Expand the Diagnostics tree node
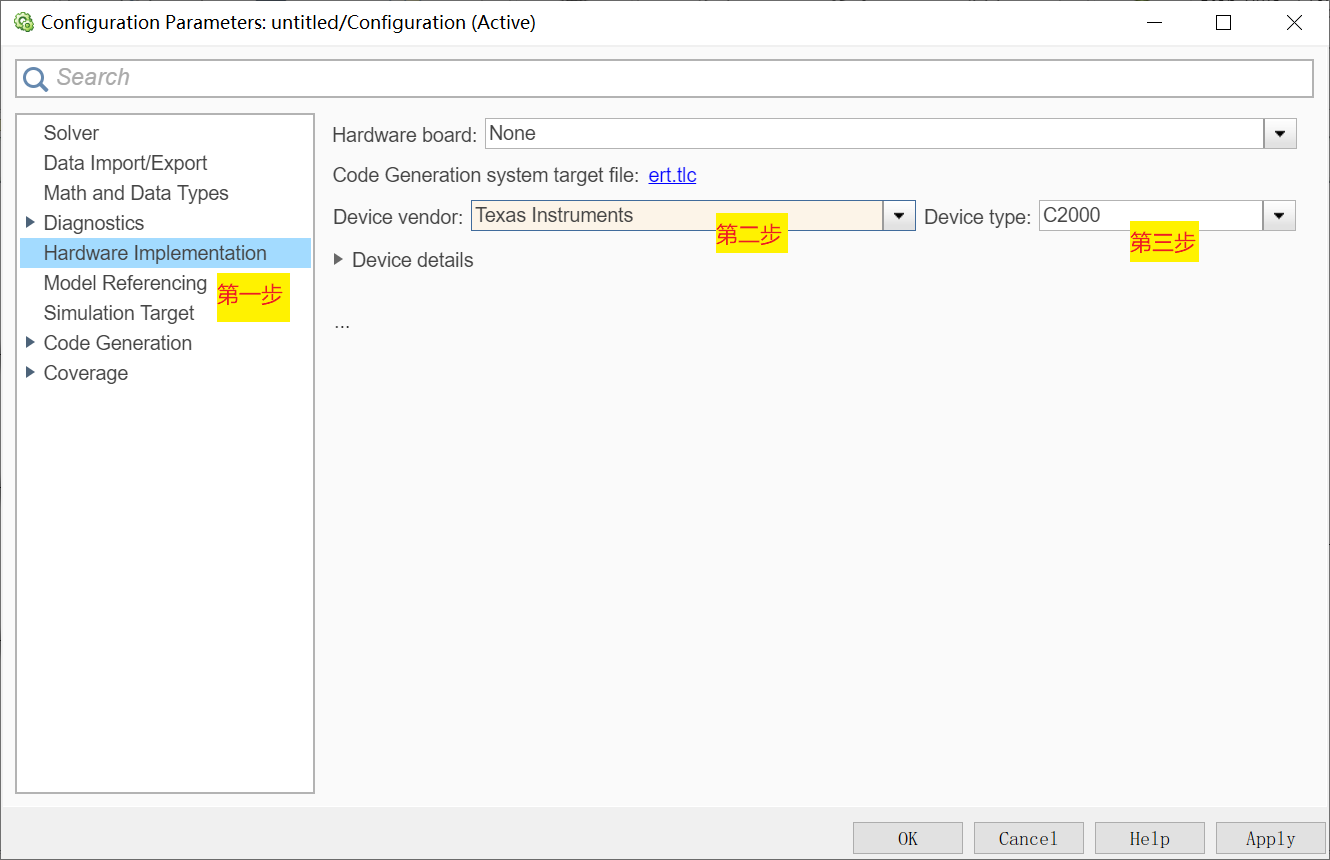Screen dimensions: 1330x860 pos(30,222)
